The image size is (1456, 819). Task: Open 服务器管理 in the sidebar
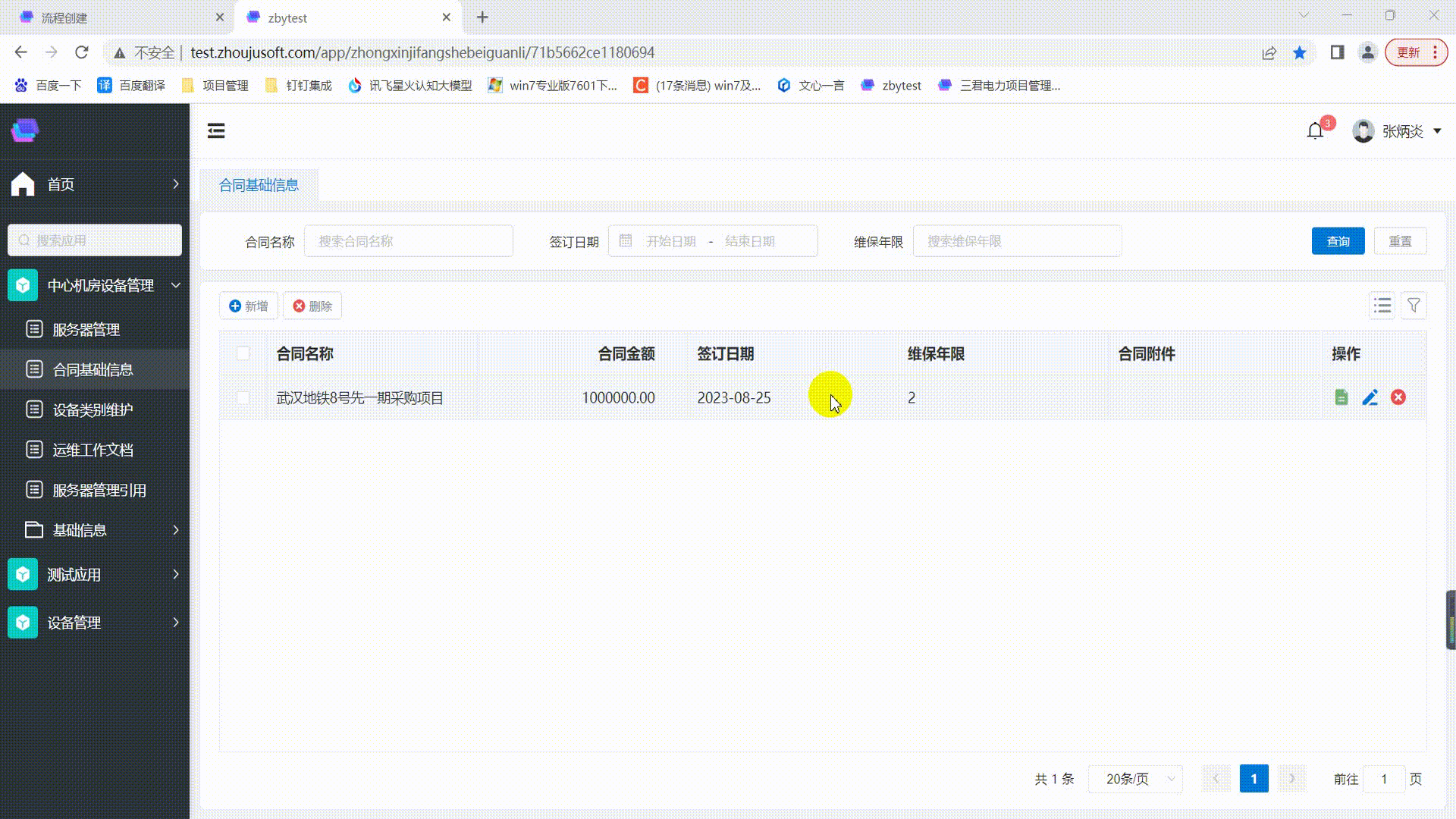coord(86,330)
